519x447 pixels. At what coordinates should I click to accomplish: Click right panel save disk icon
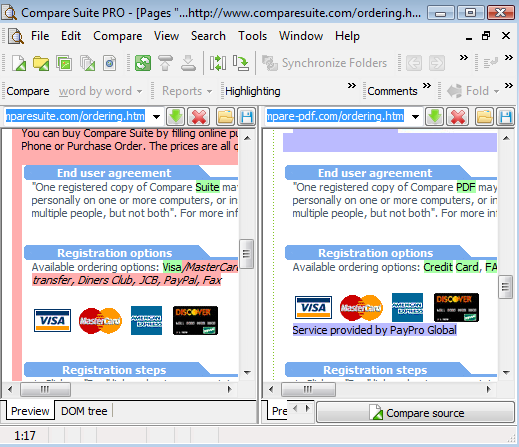pos(506,117)
